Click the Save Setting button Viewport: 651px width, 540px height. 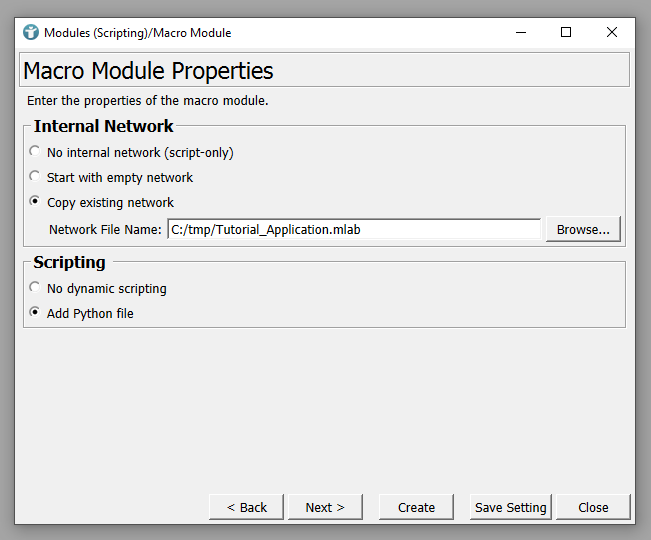[510, 507]
